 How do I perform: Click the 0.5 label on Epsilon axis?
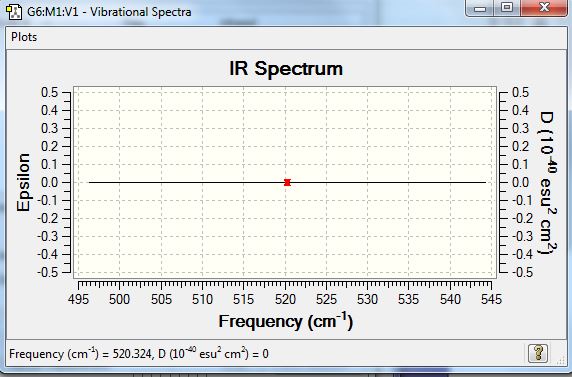49,92
